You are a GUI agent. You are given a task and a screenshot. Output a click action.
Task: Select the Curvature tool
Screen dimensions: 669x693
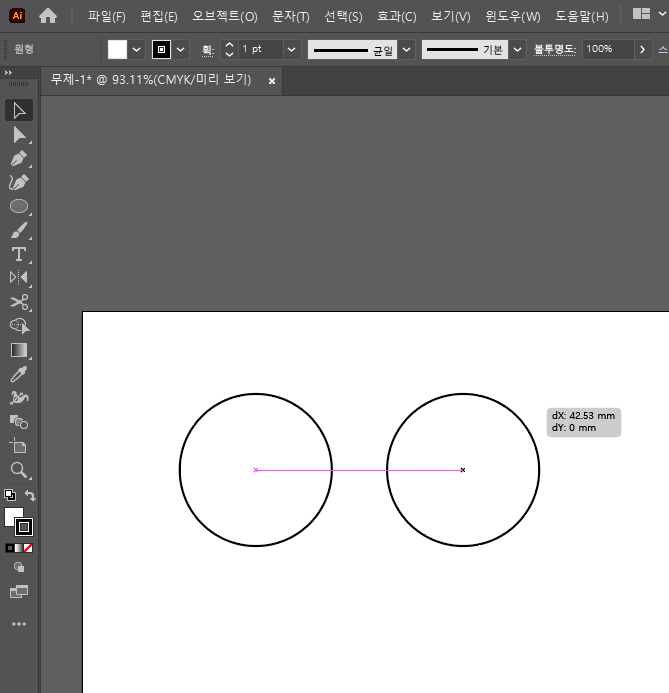tap(19, 182)
